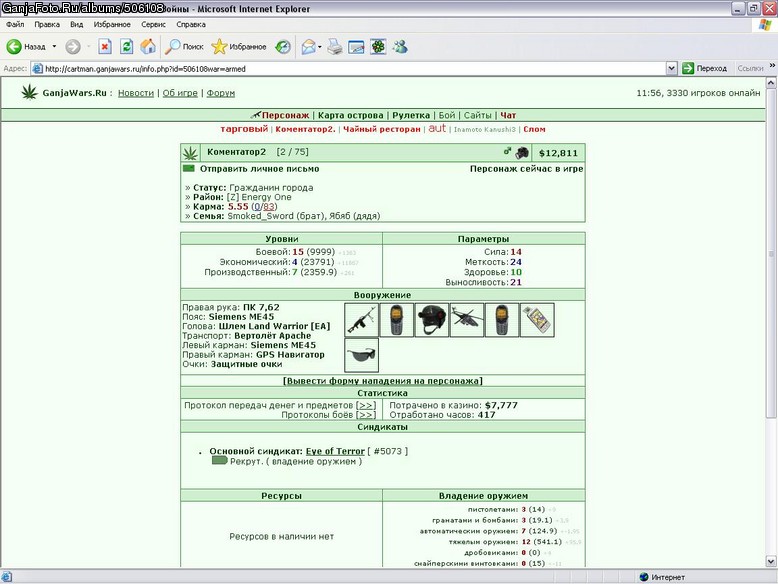Viewport: 778px width, 584px height.
Task: Click the protective glasses item icon
Action: [361, 355]
